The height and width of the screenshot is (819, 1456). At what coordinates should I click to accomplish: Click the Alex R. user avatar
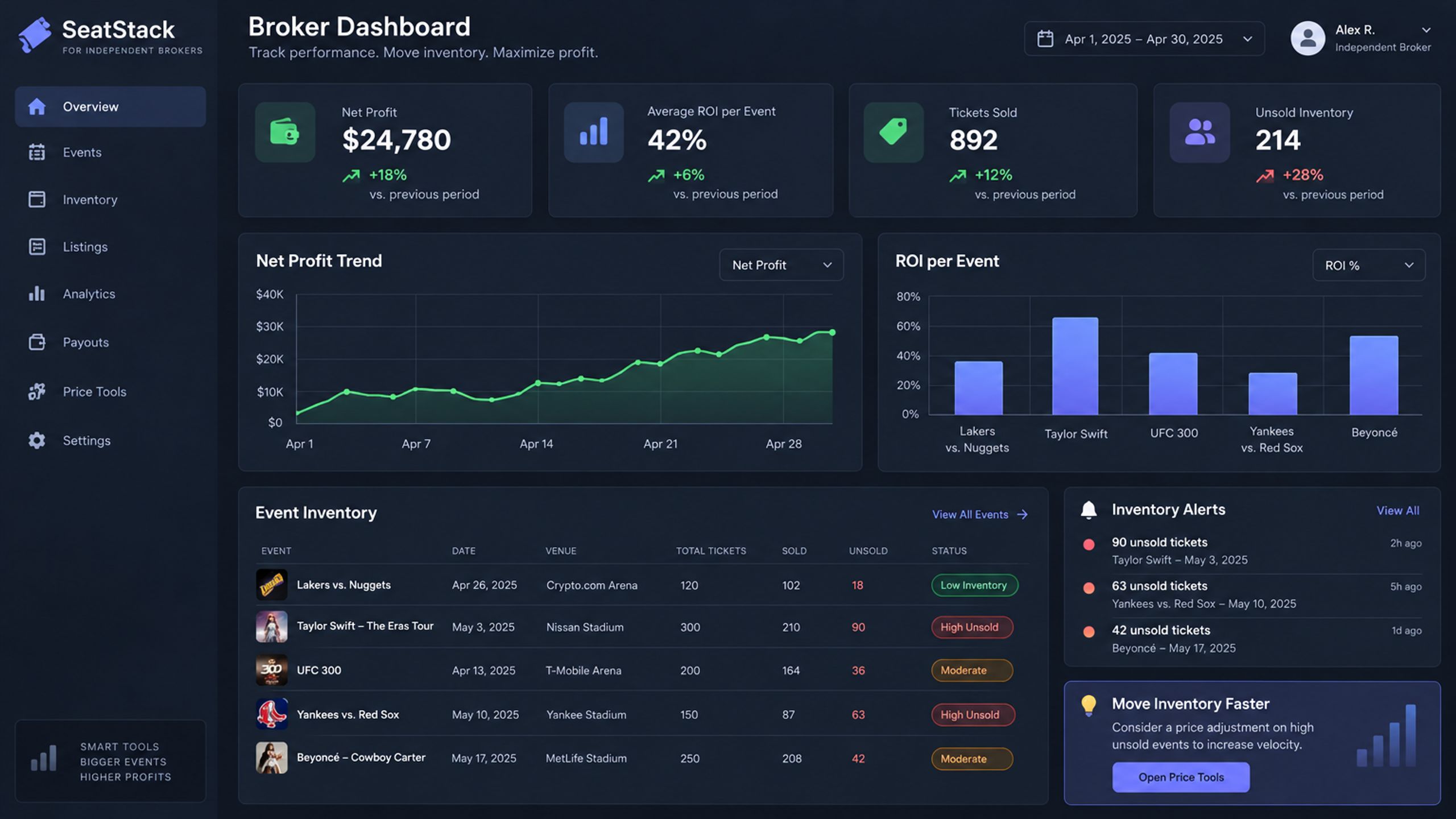1308,39
